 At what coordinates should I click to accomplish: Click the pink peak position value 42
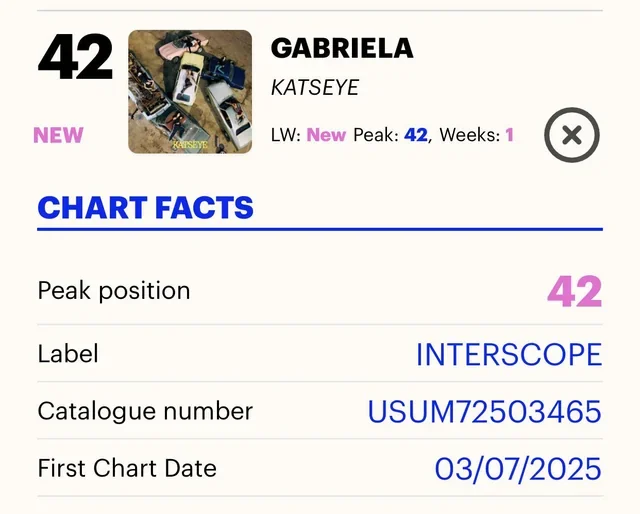574,291
